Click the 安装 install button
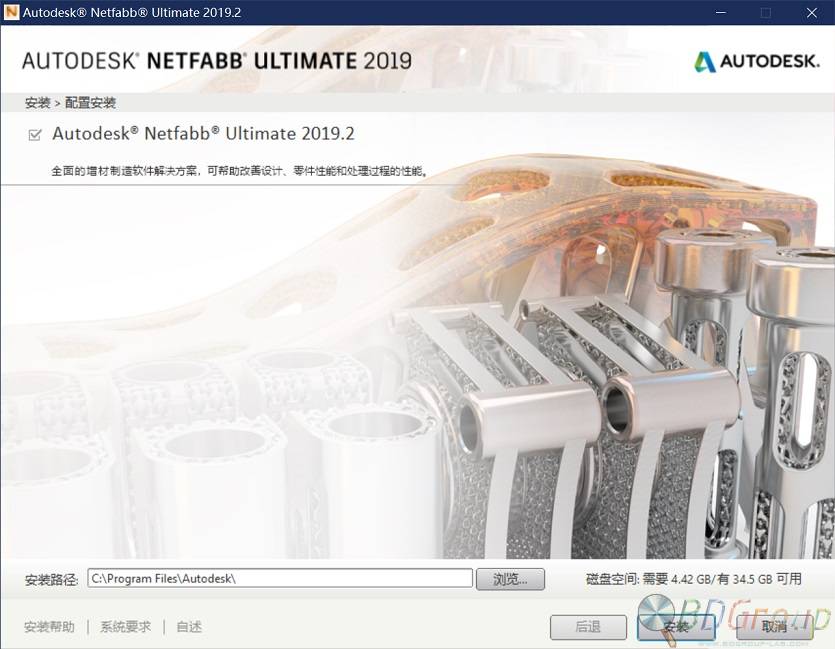Screen dimensions: 835x649 coord(676,627)
